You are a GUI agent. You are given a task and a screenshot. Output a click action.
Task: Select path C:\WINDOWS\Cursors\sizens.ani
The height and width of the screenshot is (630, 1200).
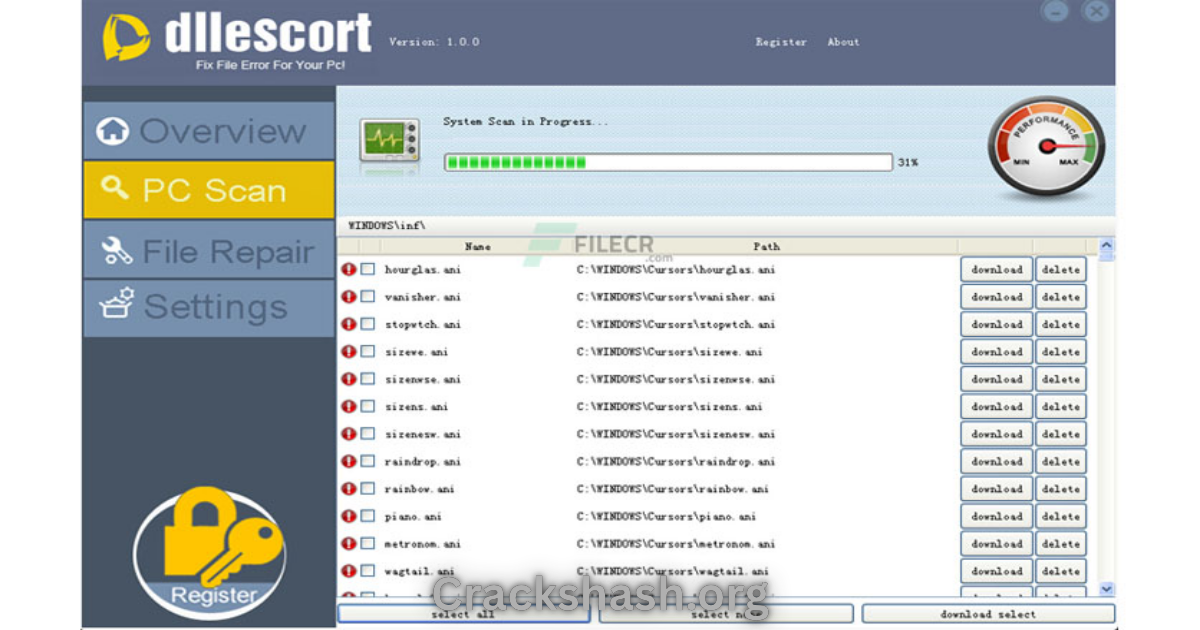click(x=669, y=407)
